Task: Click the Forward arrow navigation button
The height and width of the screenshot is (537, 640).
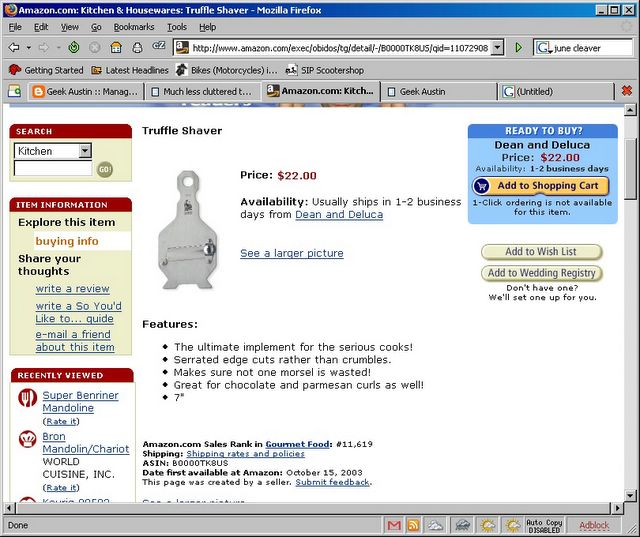Action: pyautogui.click(x=43, y=48)
